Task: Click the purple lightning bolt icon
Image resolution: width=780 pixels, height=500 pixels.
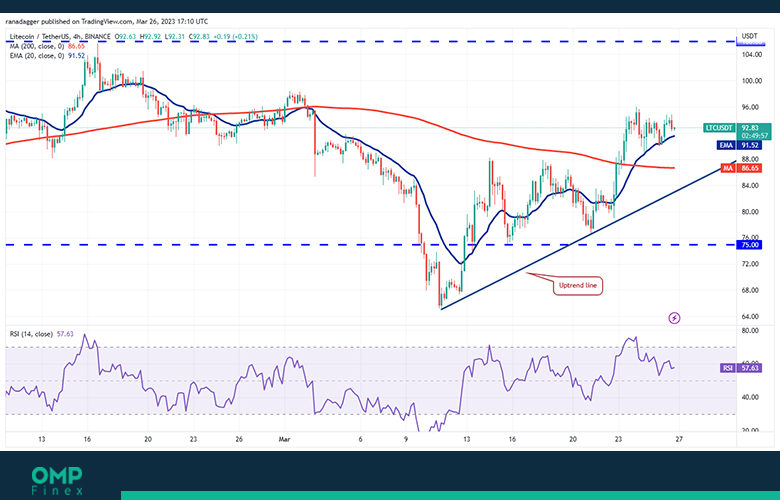Action: point(674,318)
